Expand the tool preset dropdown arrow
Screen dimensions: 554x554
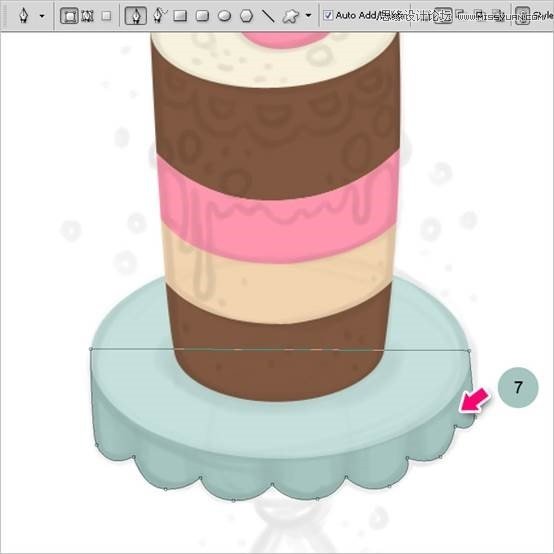pos(42,16)
